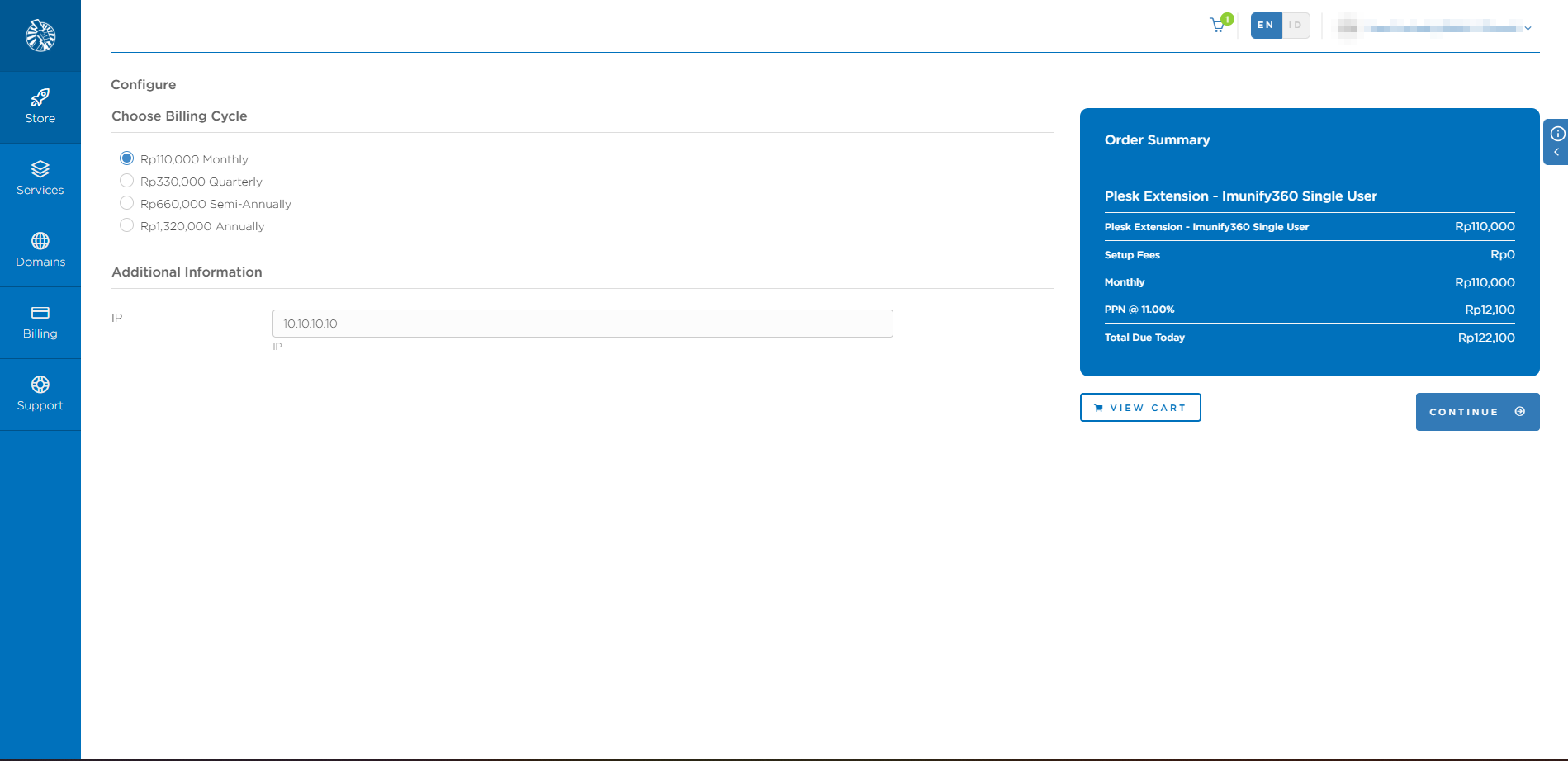Collapse the right side panel chevron
1568x761 pixels.
tap(1556, 153)
